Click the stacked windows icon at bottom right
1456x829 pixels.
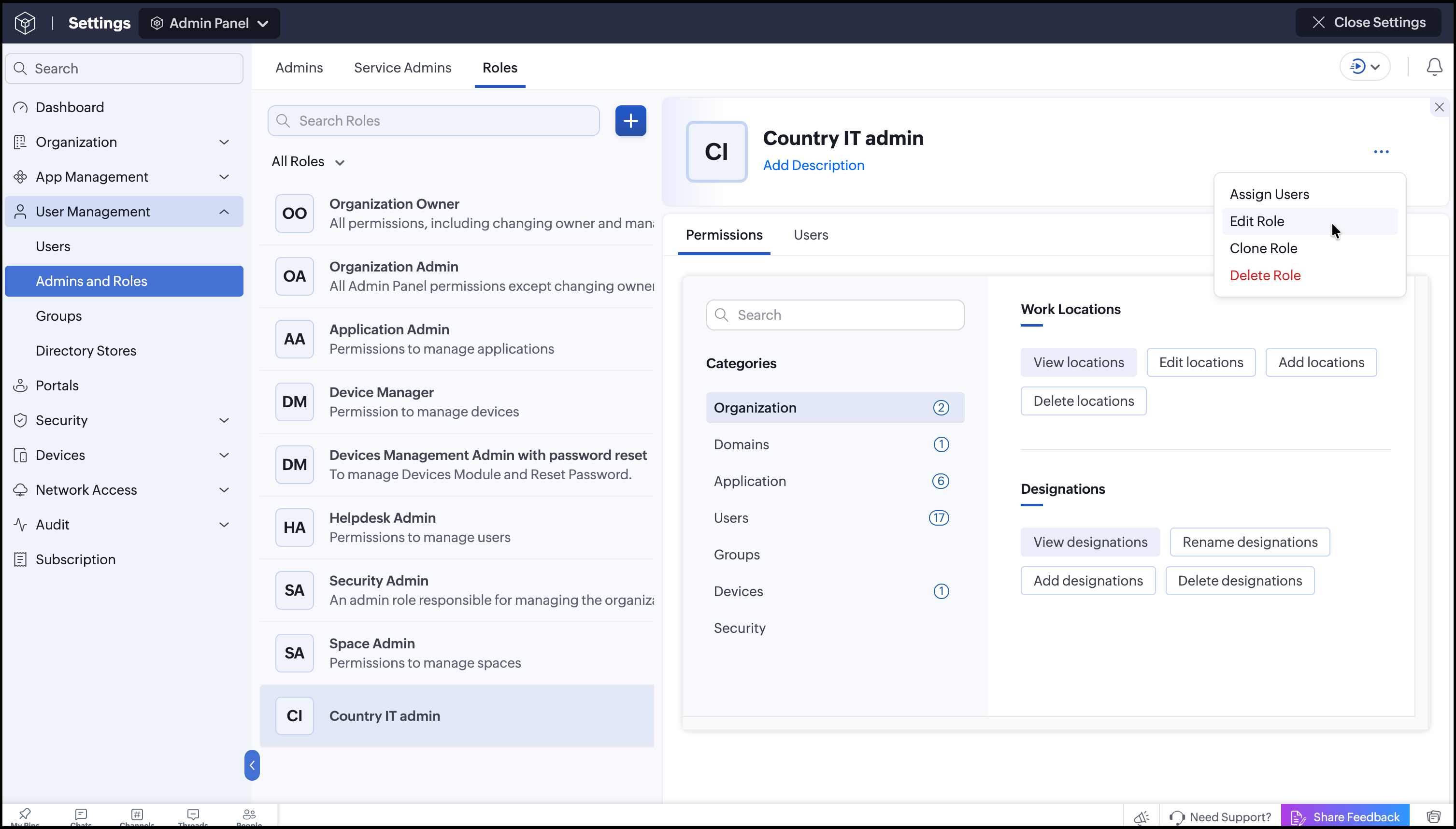pos(1433,817)
